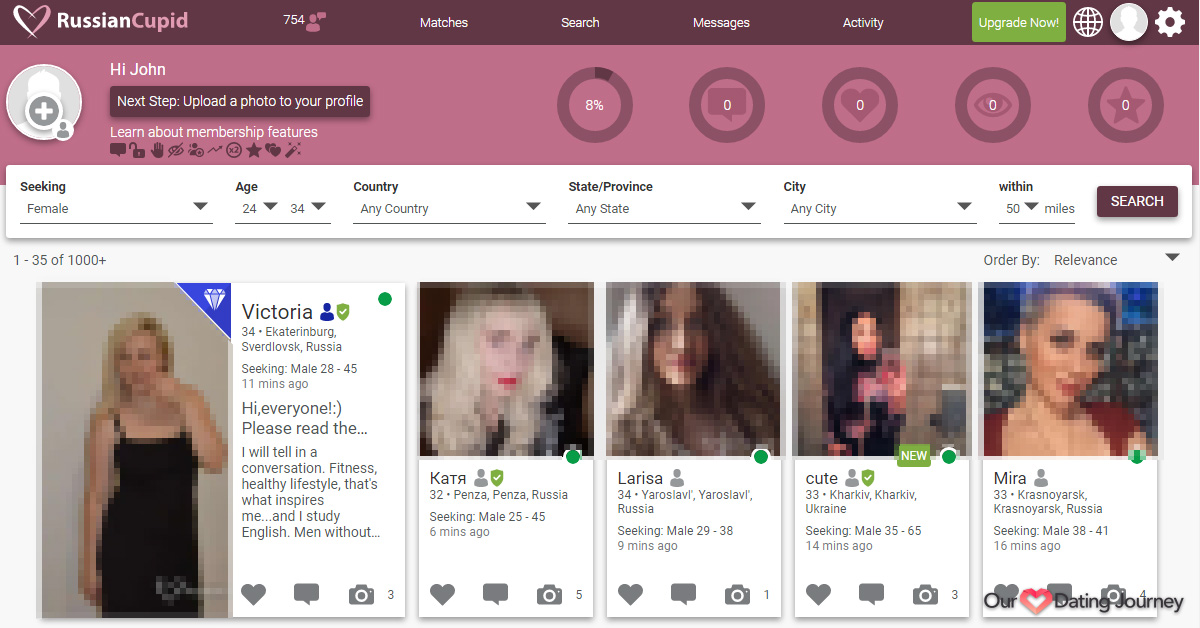The height and width of the screenshot is (628, 1200).
Task: Message cute via chat icon
Action: [871, 594]
